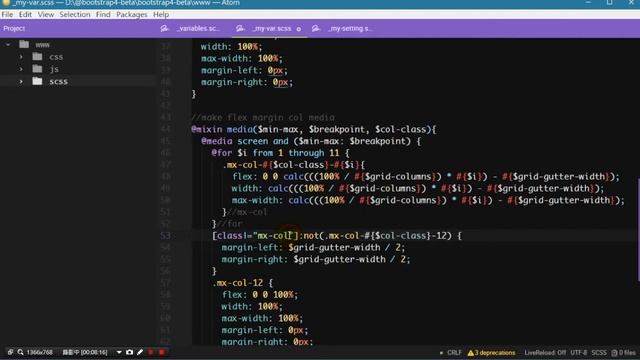This screenshot has height=360, width=640.
Task: Click line number 53 in the gutter
Action: (x=165, y=236)
